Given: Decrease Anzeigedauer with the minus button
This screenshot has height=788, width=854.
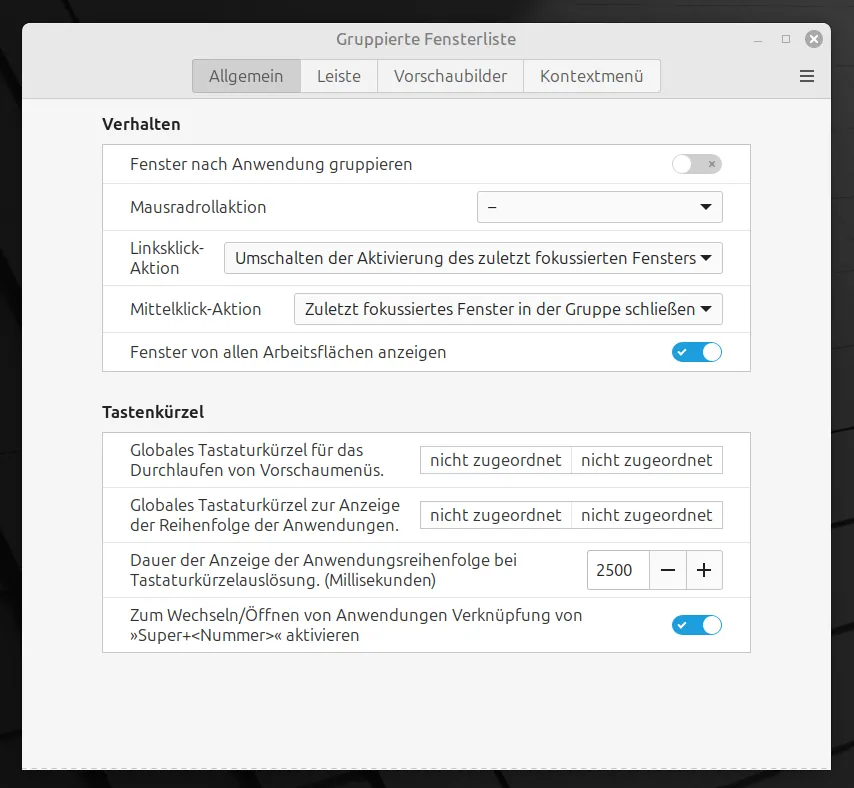Looking at the screenshot, I should tap(668, 570).
